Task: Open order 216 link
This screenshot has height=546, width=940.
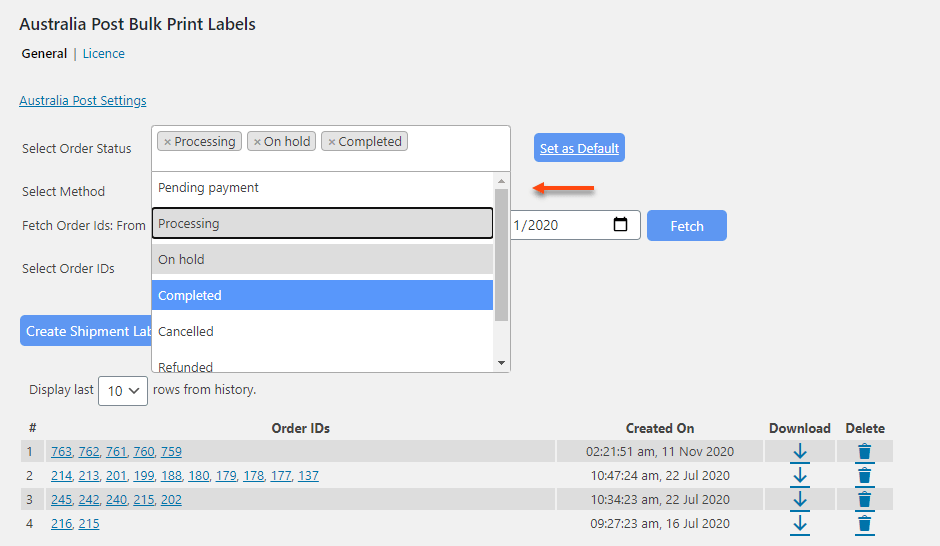Action: tap(61, 524)
